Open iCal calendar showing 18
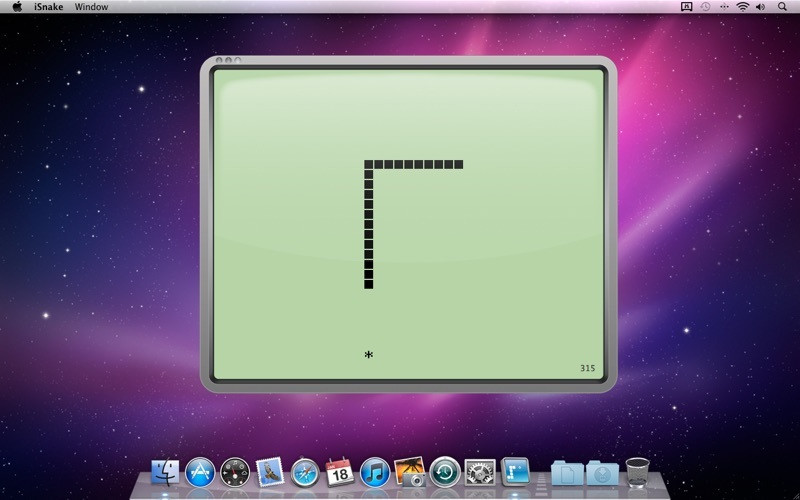 pyautogui.click(x=340, y=472)
